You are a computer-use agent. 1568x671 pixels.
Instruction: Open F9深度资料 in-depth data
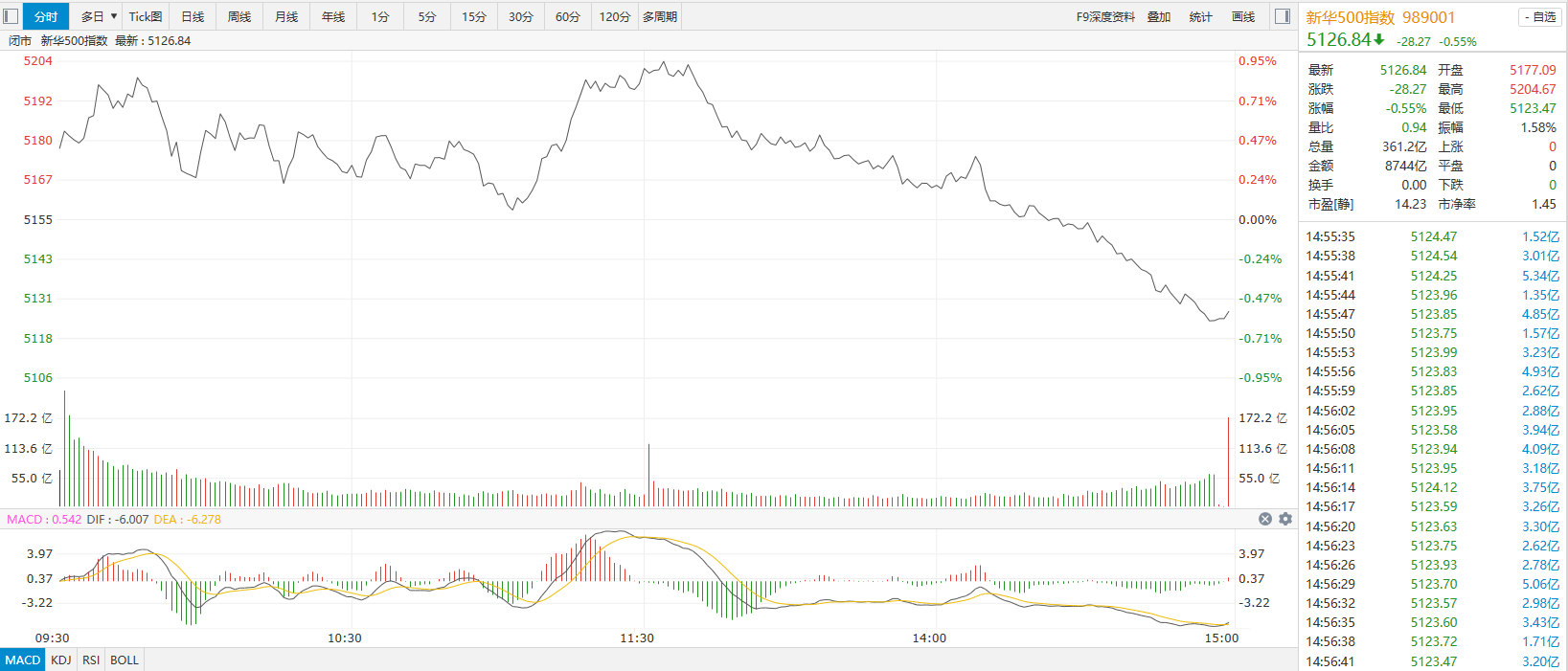pyautogui.click(x=1105, y=16)
